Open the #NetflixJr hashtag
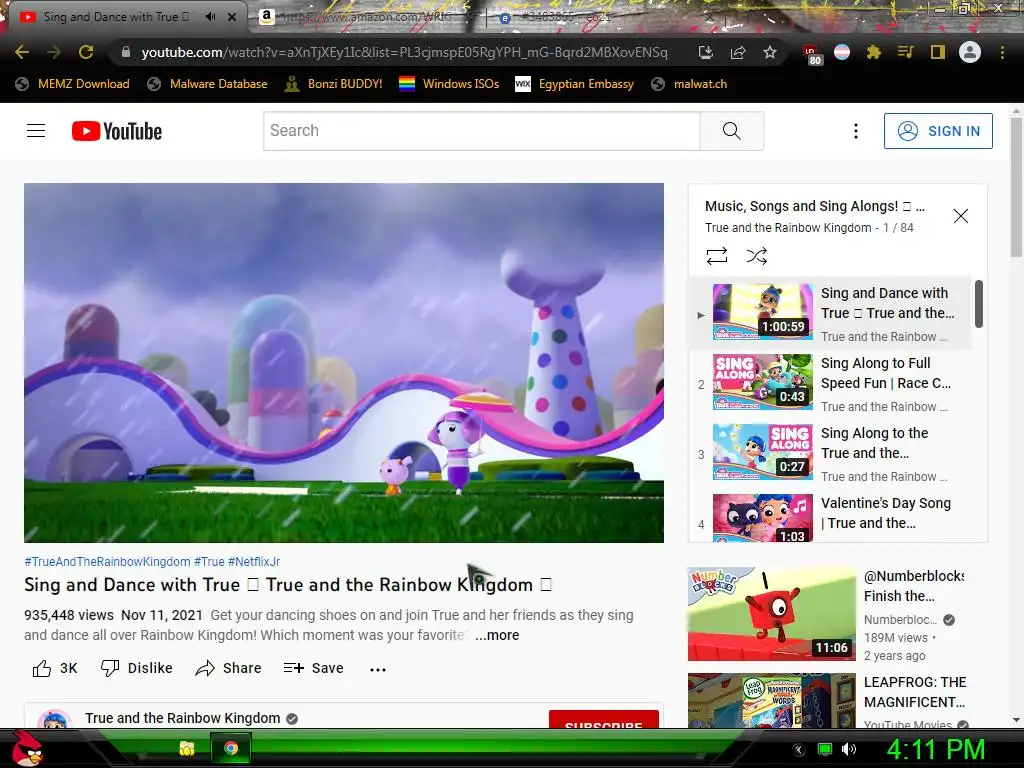 (x=254, y=562)
